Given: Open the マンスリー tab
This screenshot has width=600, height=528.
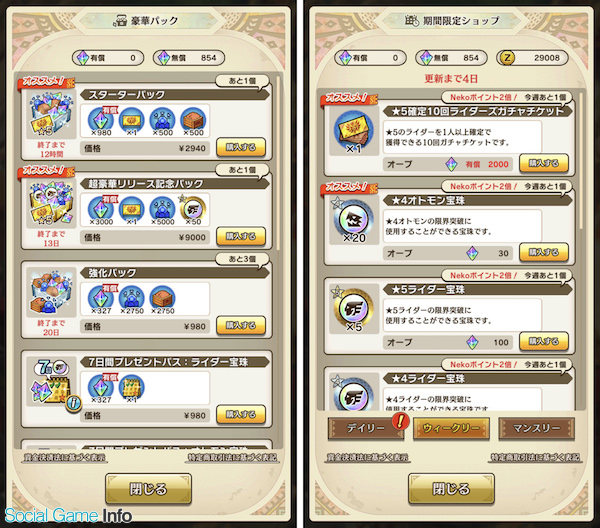Looking at the screenshot, I should (536, 428).
